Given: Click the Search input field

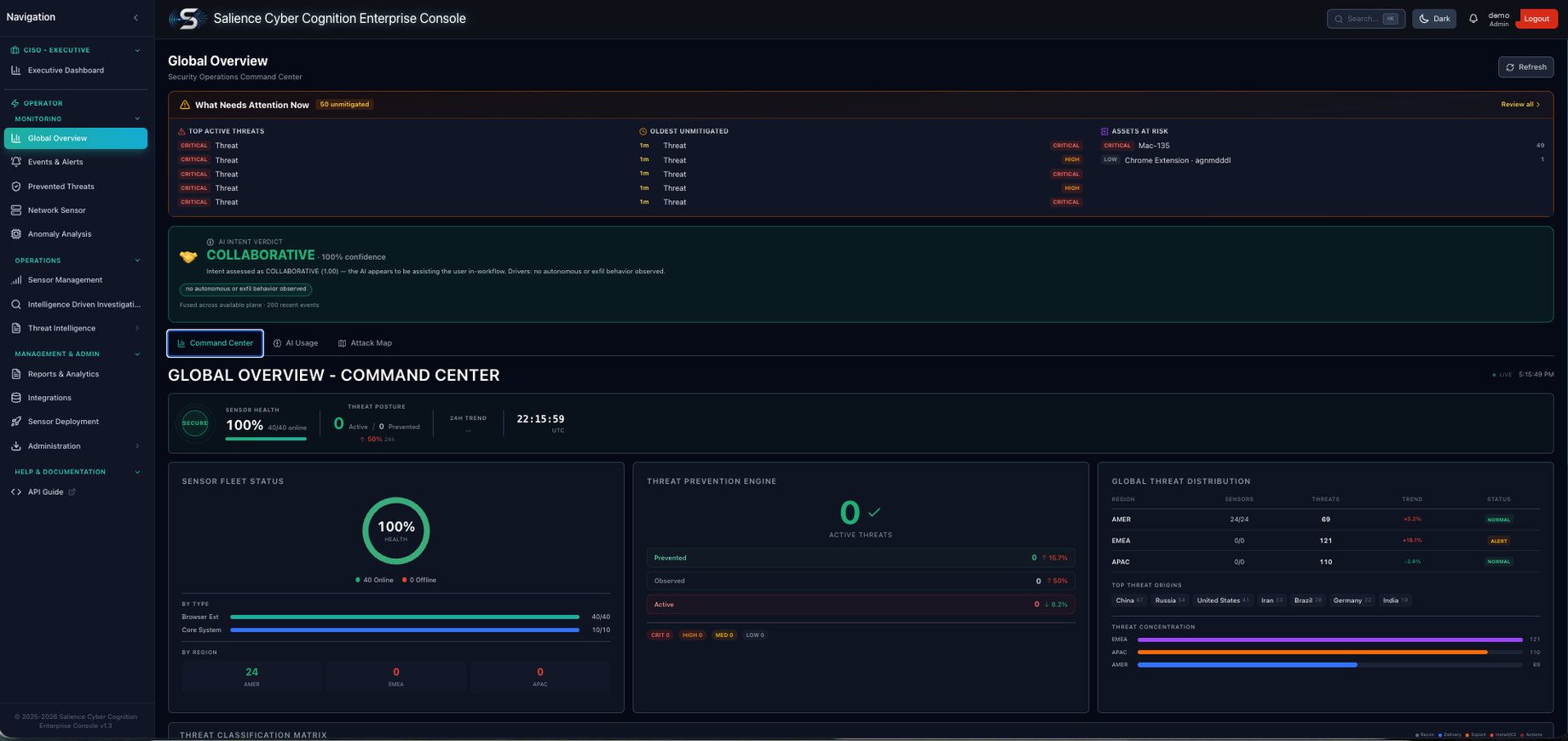Looking at the screenshot, I should [1365, 19].
